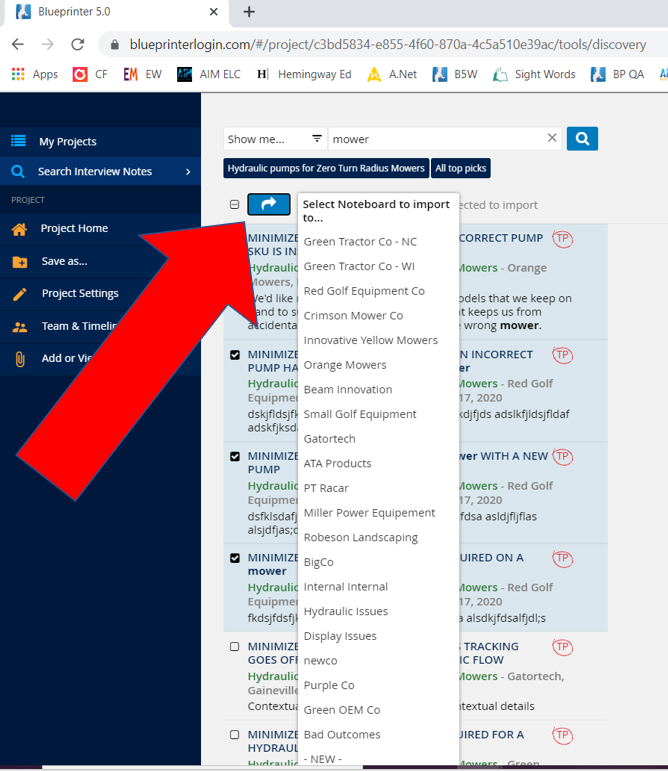The height and width of the screenshot is (771, 668).
Task: Click the Project Settings pencil icon
Action: [20, 294]
